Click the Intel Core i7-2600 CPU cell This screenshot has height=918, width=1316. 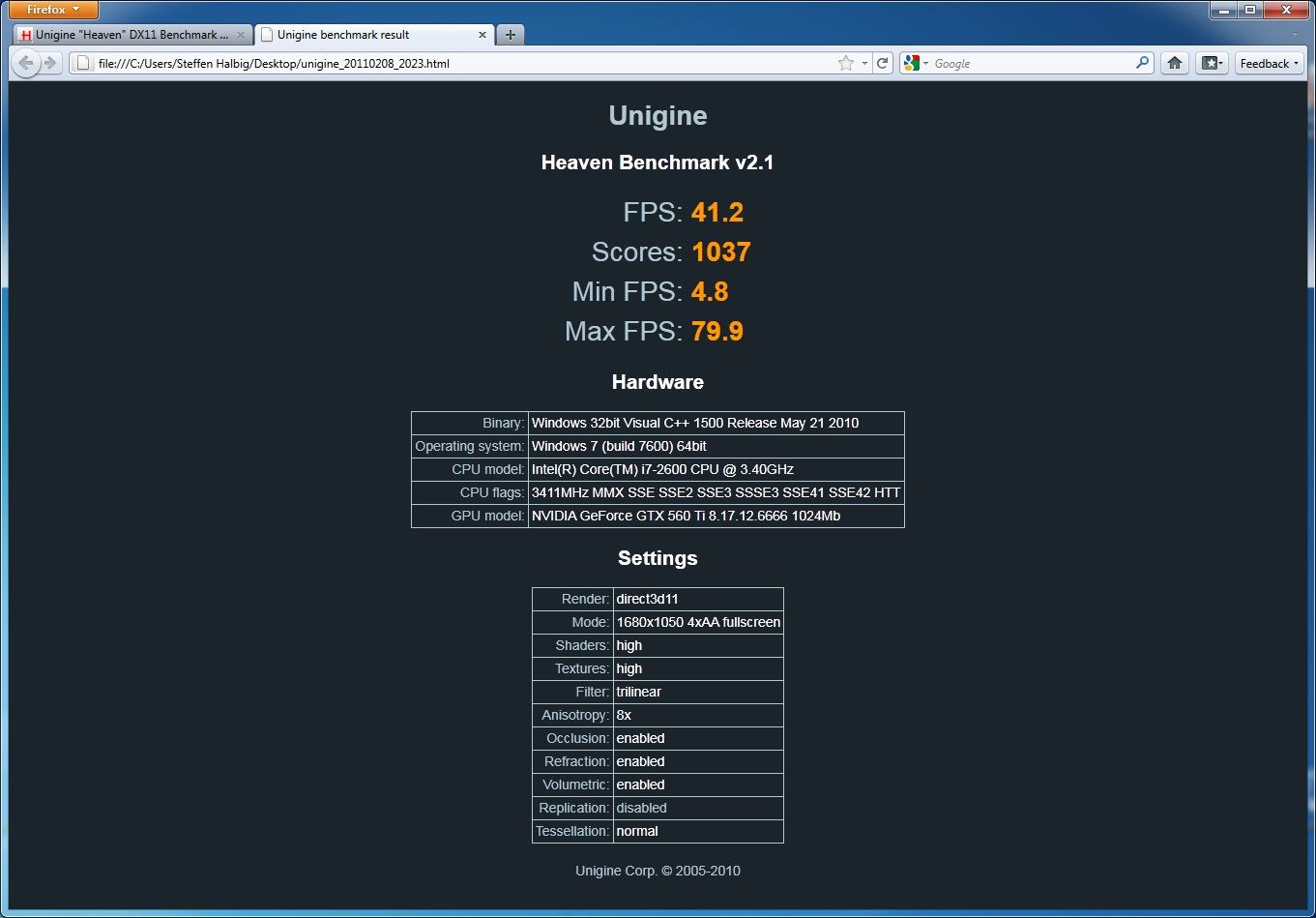[716, 469]
